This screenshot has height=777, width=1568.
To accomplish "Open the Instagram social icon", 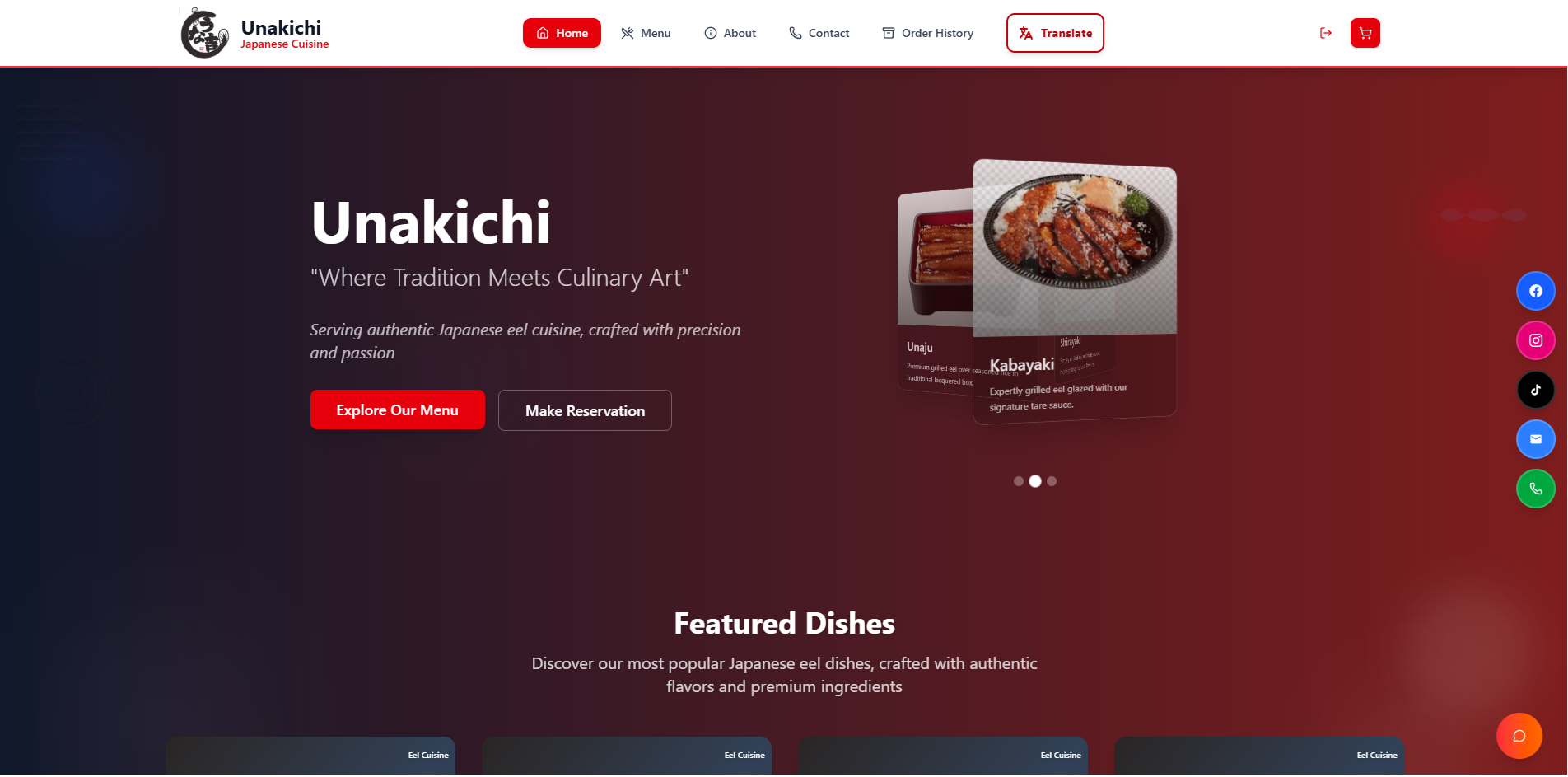I will point(1536,340).
